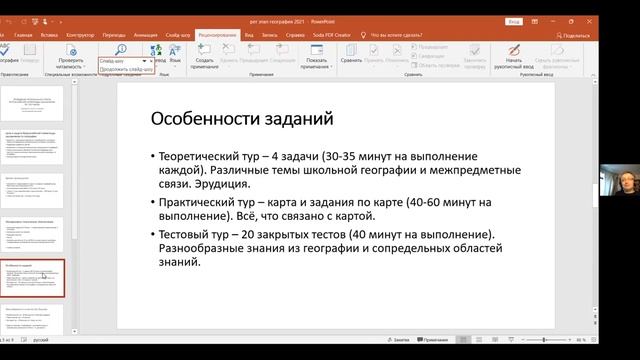Click spell check status icon in status bar
The width and height of the screenshot is (640, 360).
tap(24, 340)
